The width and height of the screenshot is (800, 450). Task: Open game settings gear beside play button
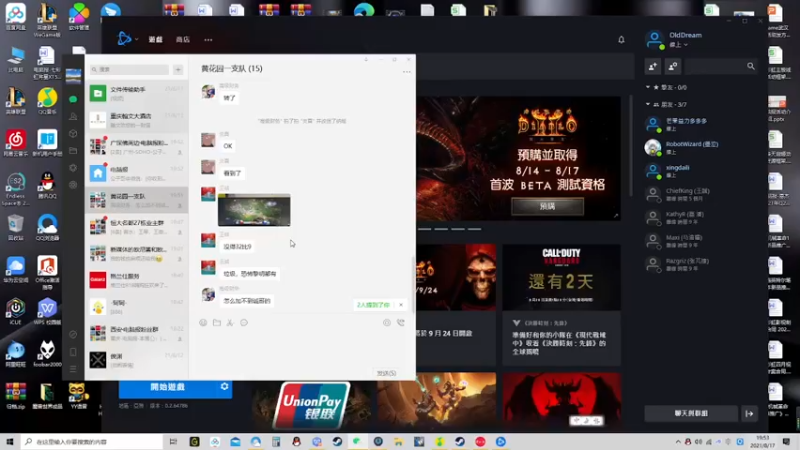tap(224, 387)
